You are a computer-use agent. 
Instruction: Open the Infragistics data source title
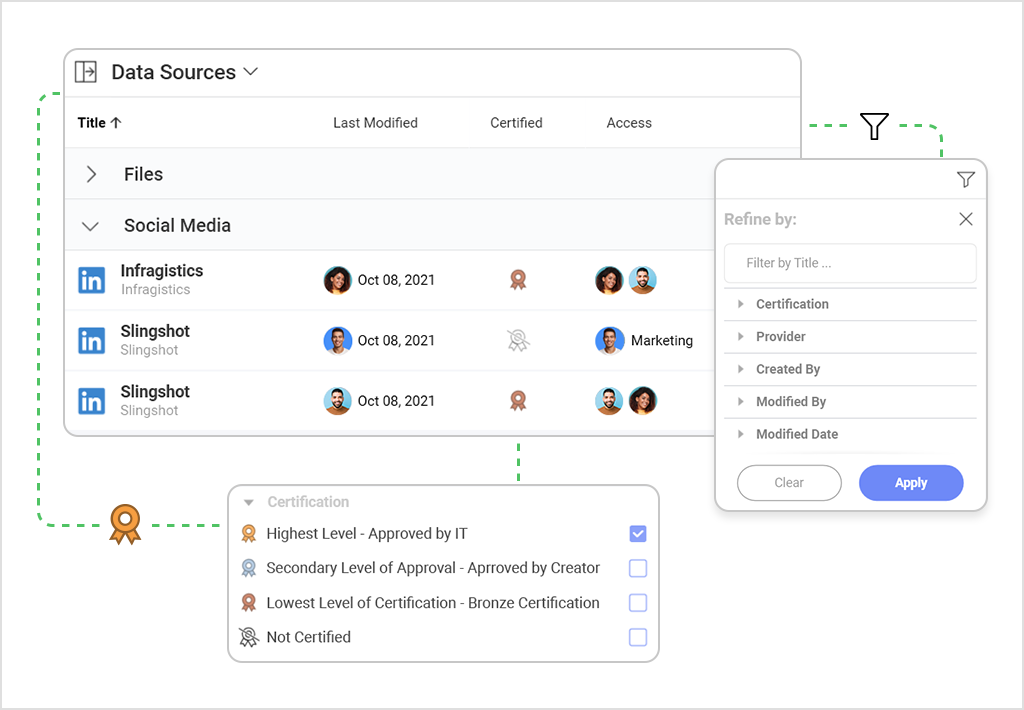click(x=162, y=271)
